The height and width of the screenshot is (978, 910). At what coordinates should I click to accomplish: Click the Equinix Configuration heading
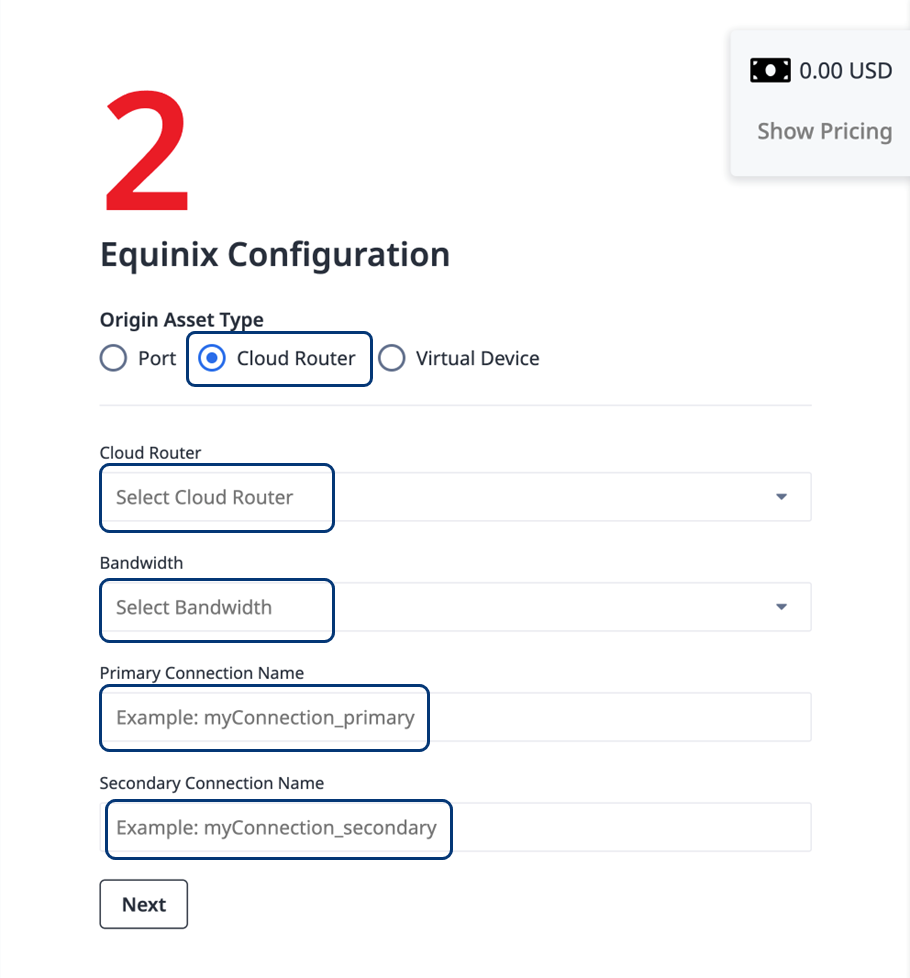tap(275, 254)
